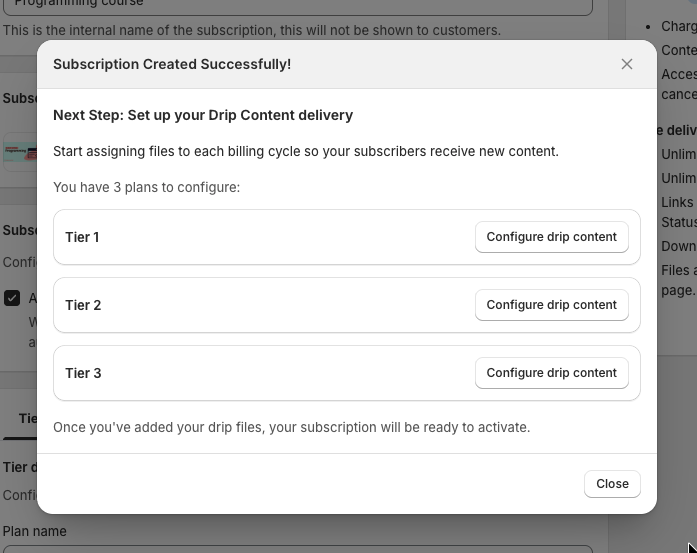Click the Tier 2 plan label
Viewport: 697px width, 553px height.
click(83, 305)
